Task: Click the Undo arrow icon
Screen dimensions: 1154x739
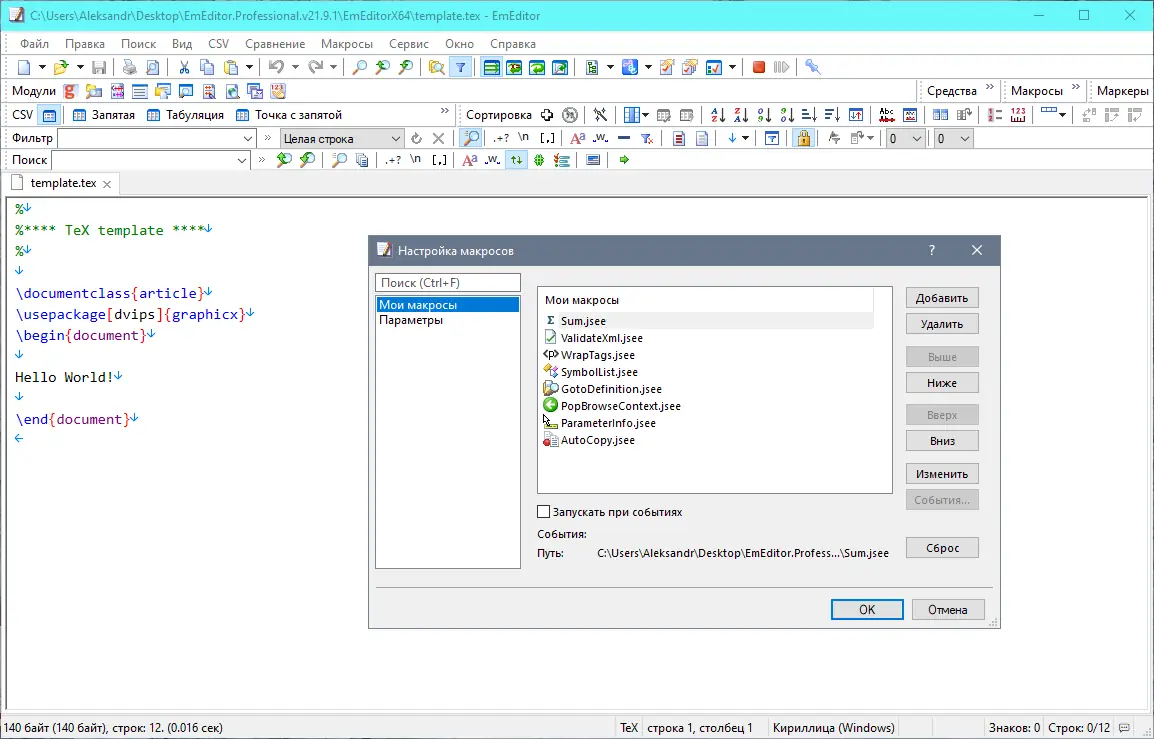Action: (x=276, y=68)
